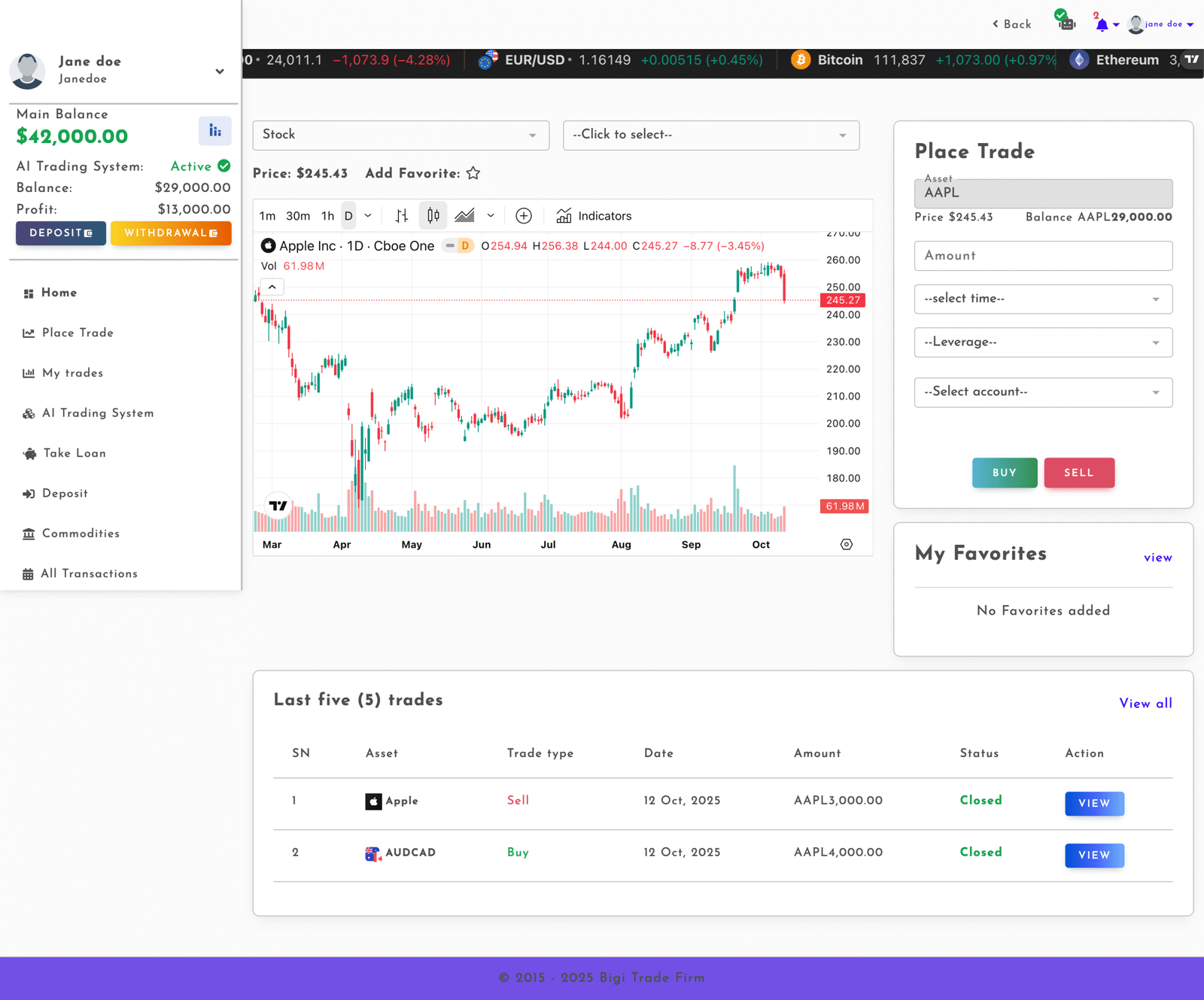Open the Stock asset type dropdown
The width and height of the screenshot is (1204, 1000).
pyautogui.click(x=400, y=135)
